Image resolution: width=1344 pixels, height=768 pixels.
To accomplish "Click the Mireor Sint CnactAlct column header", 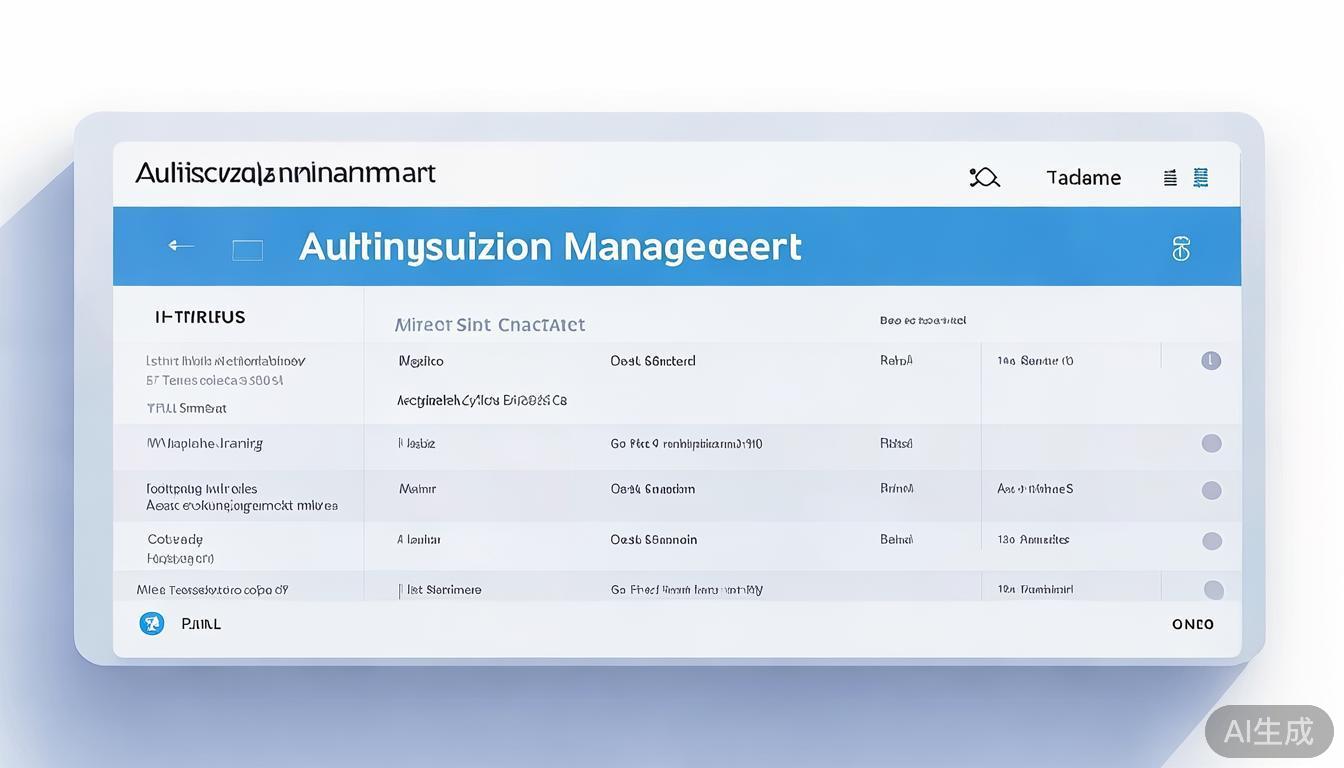I will click(x=490, y=325).
